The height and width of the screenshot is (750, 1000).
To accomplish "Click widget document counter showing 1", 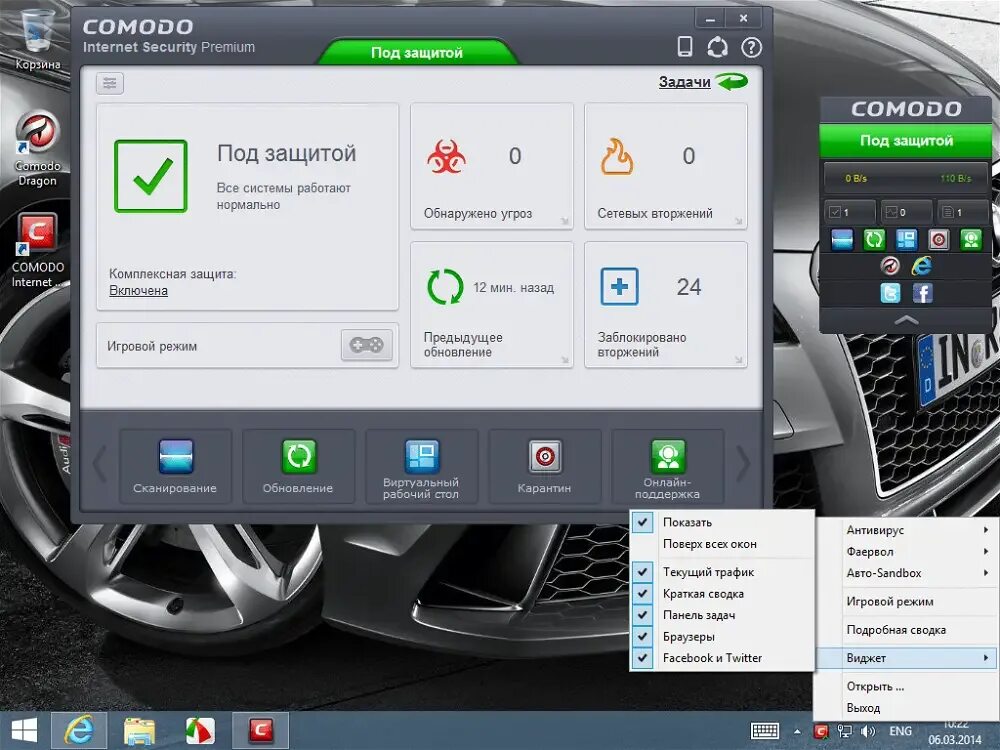I will point(963,212).
